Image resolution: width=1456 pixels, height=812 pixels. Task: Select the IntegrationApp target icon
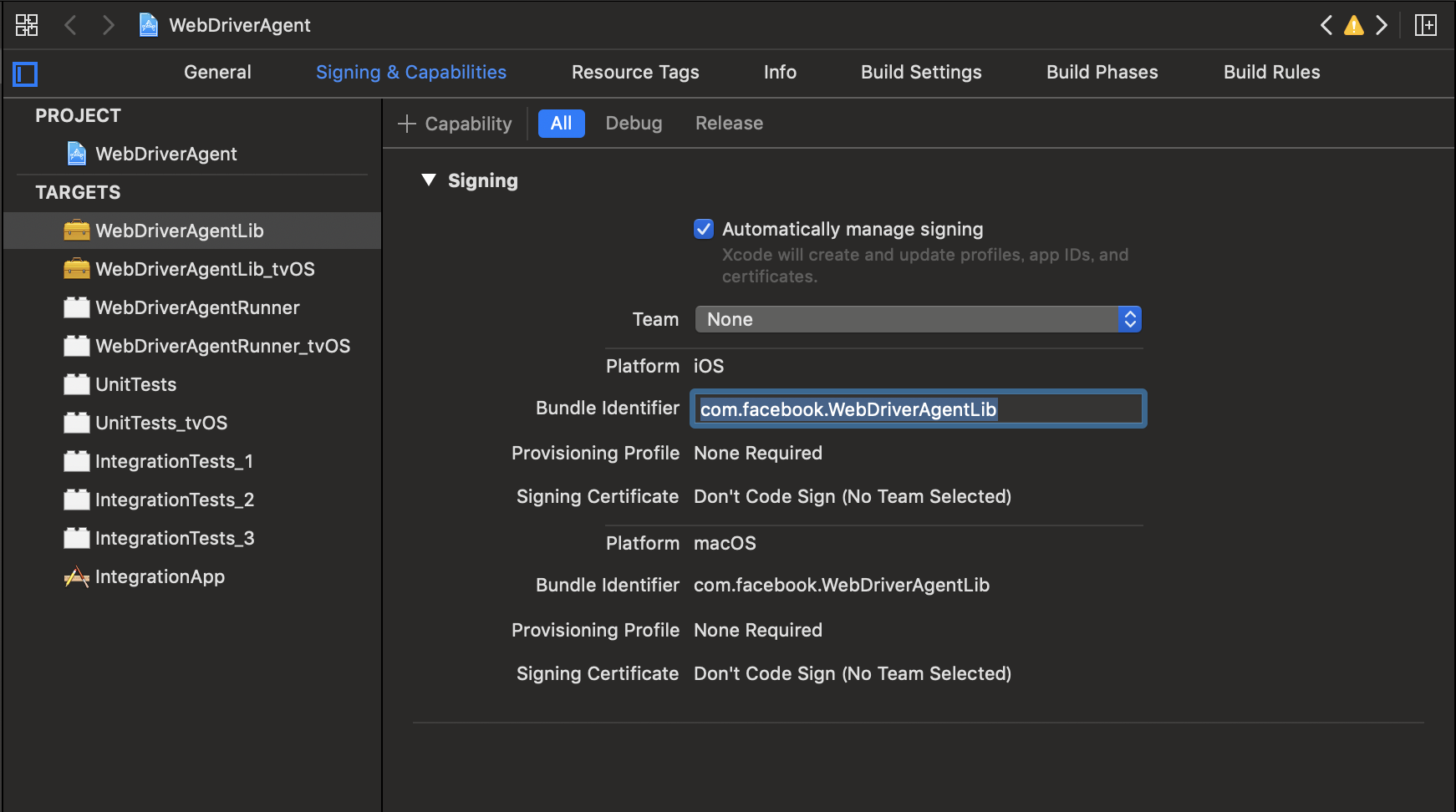coord(77,576)
